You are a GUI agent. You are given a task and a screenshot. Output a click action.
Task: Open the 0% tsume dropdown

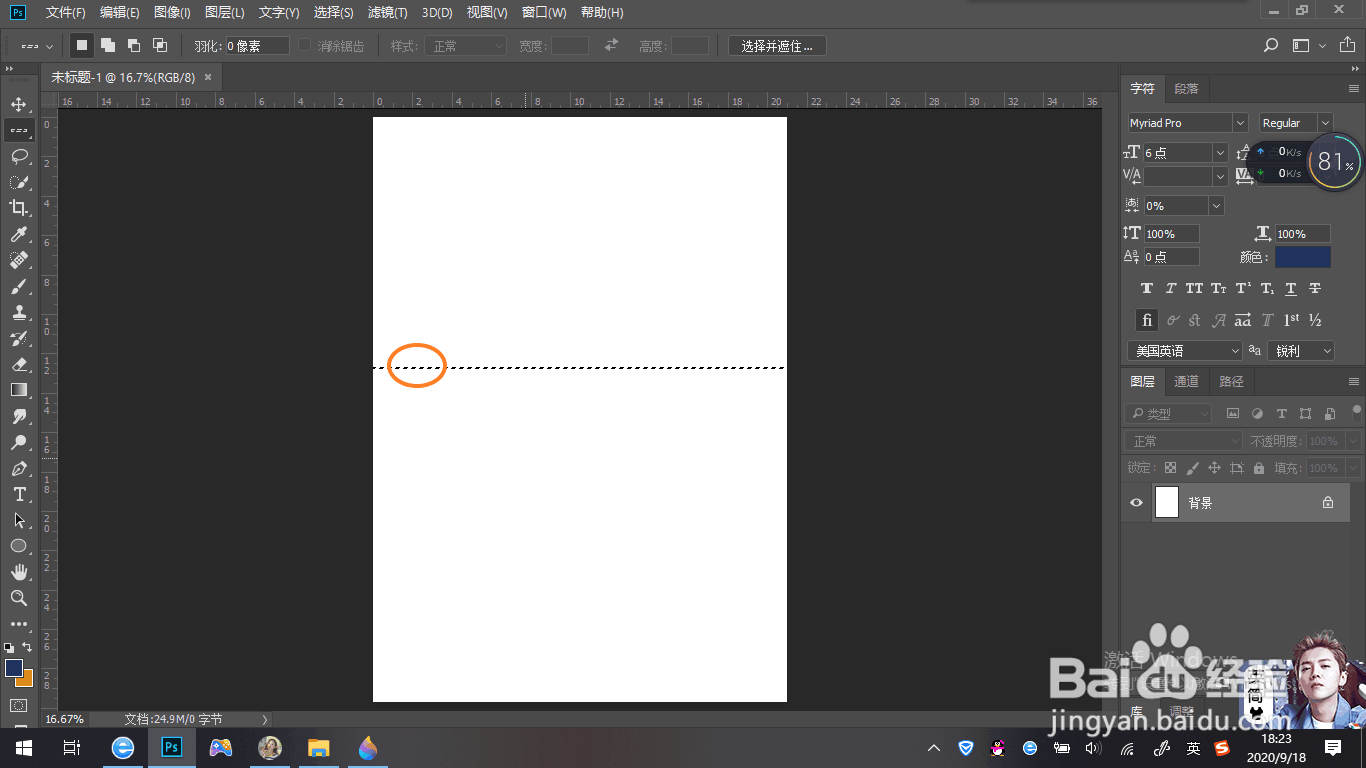coord(1216,205)
